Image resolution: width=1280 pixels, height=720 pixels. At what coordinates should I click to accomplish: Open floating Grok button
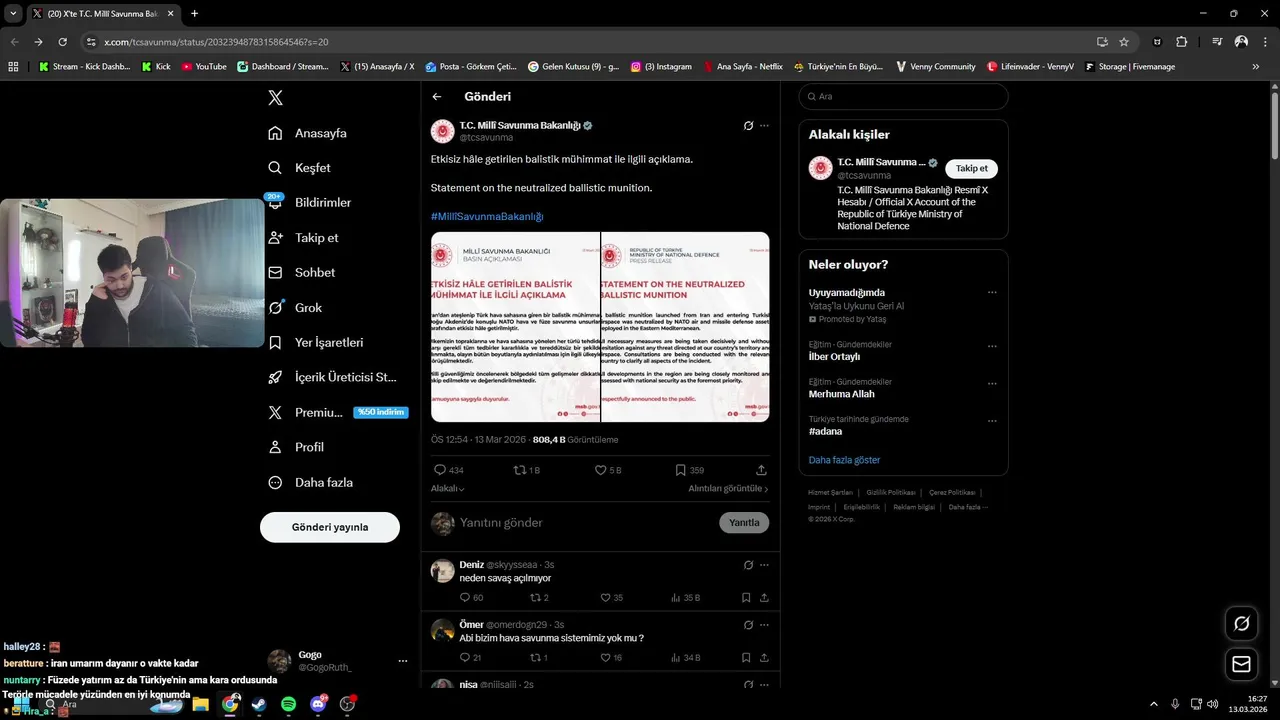click(1241, 624)
